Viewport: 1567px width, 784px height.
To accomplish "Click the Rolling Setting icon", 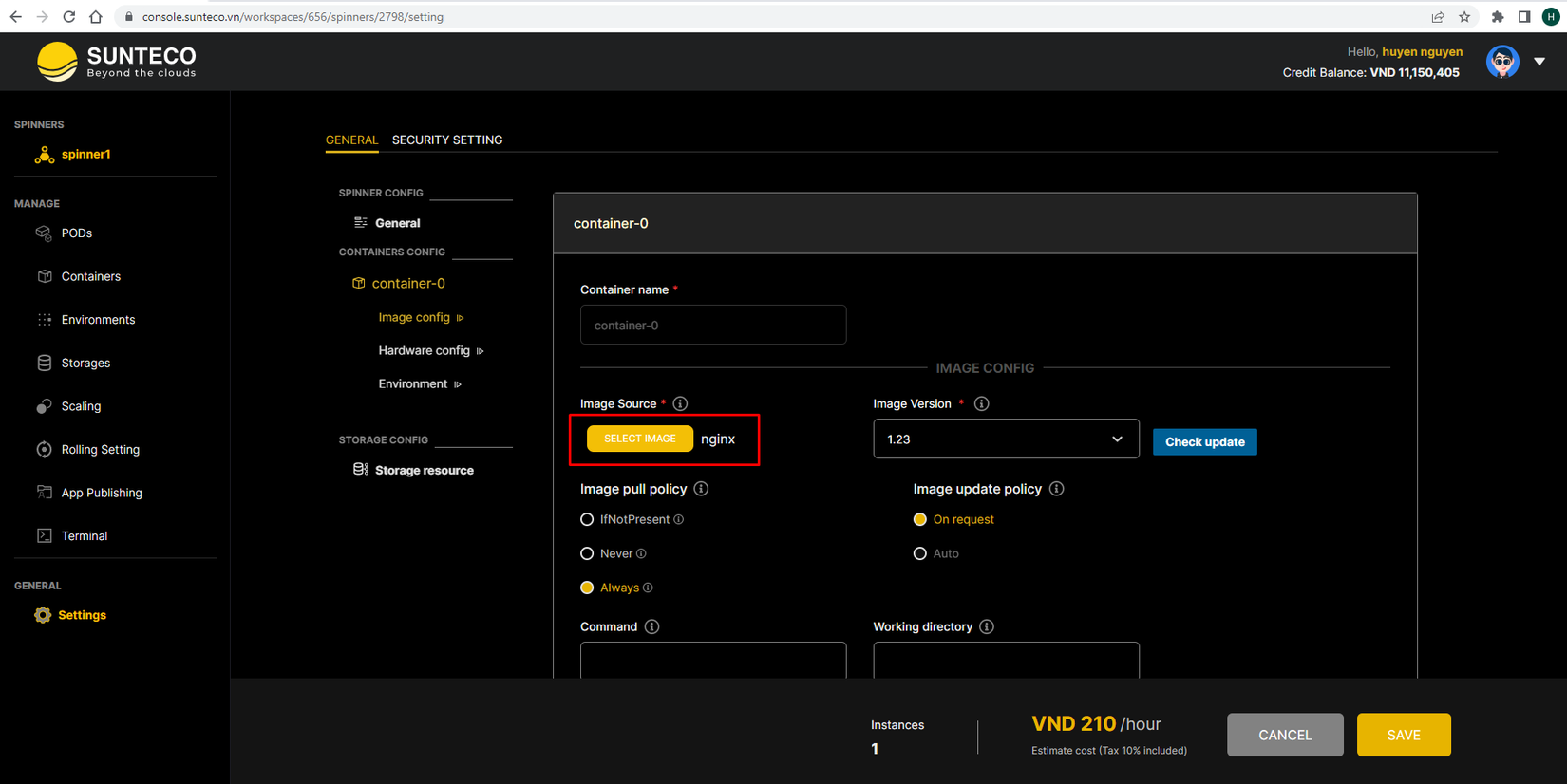I will coord(44,450).
